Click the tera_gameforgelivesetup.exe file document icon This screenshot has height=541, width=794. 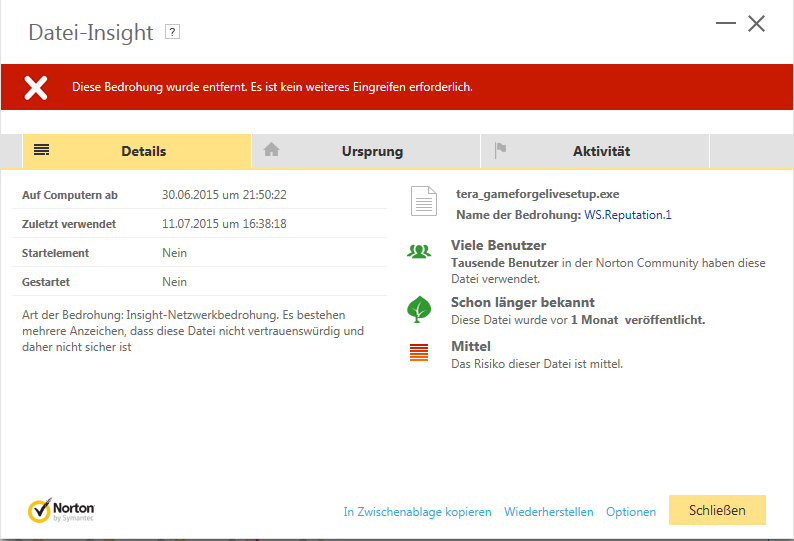point(424,201)
